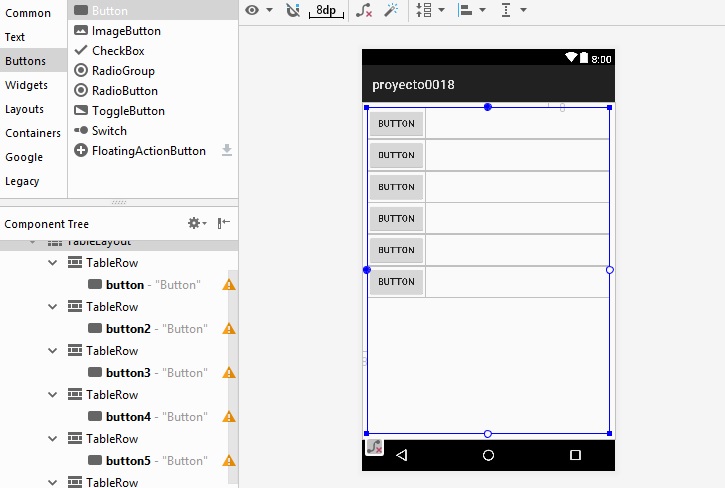Collapse the first TableRow node

(53, 263)
